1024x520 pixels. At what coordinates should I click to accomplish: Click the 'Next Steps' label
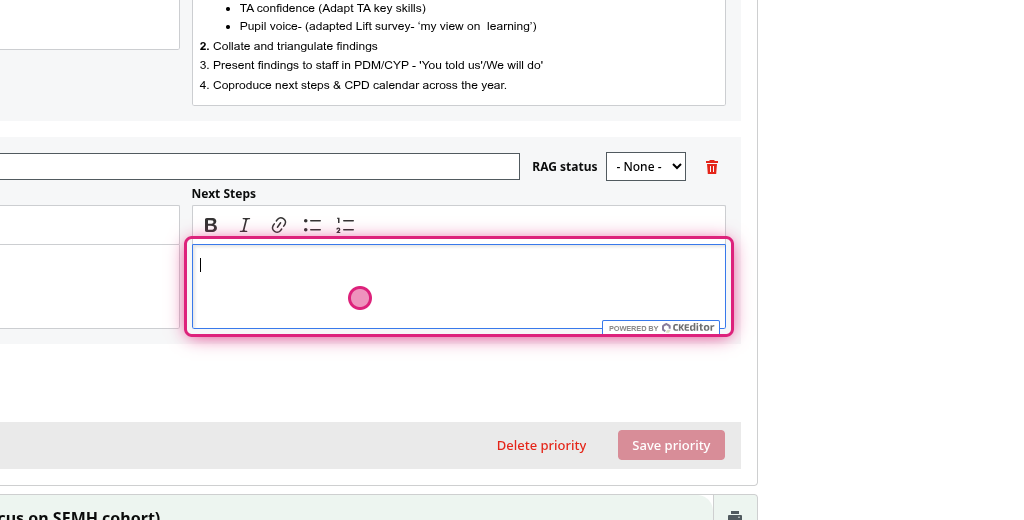pyautogui.click(x=223, y=194)
